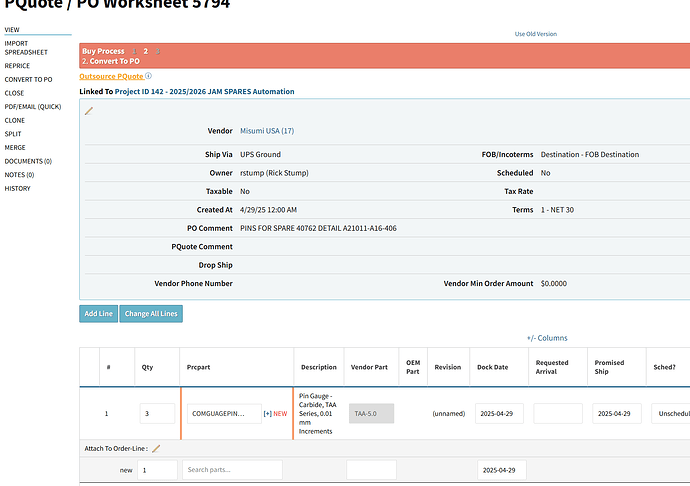Screen dimensions: 690x486
Task: Select IMPORT SPREADSHEET in the sidebar
Action: pyautogui.click(x=26, y=48)
